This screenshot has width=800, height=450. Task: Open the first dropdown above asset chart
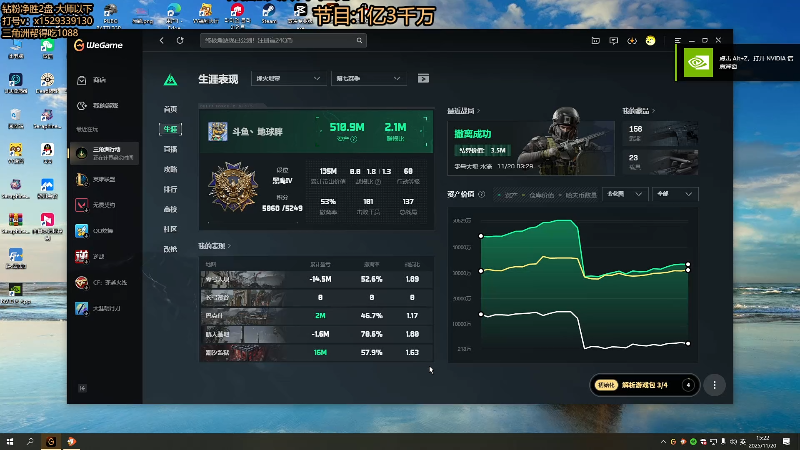click(x=625, y=194)
